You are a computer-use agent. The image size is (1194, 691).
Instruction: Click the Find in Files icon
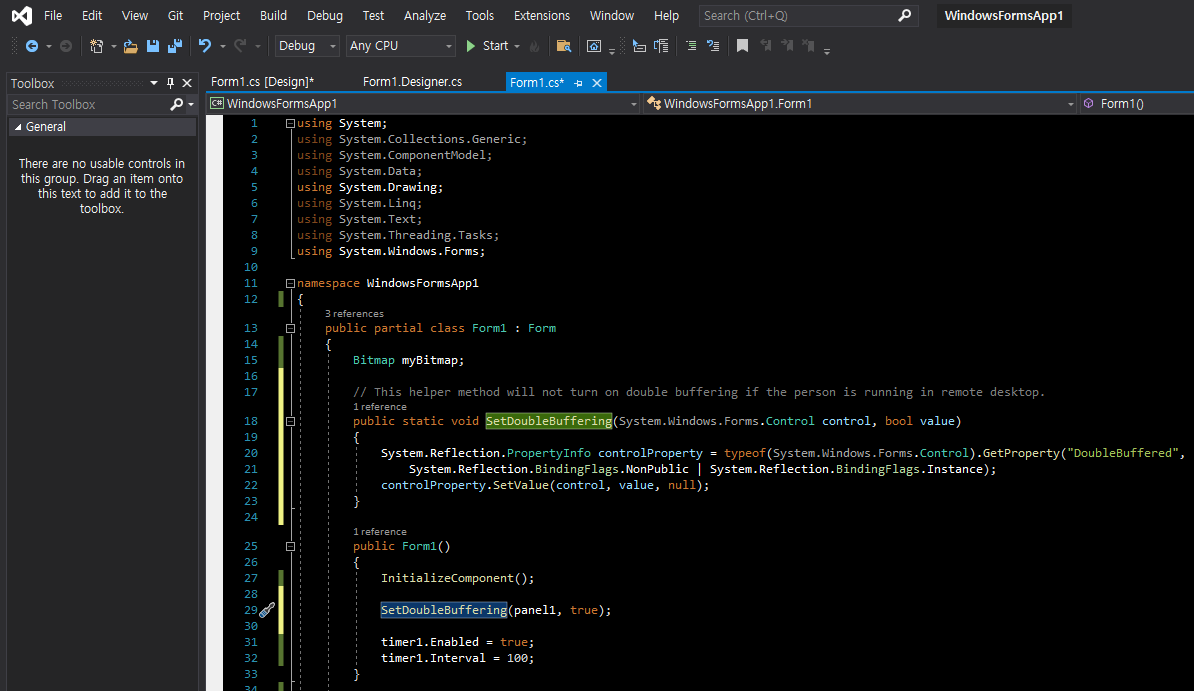click(564, 46)
